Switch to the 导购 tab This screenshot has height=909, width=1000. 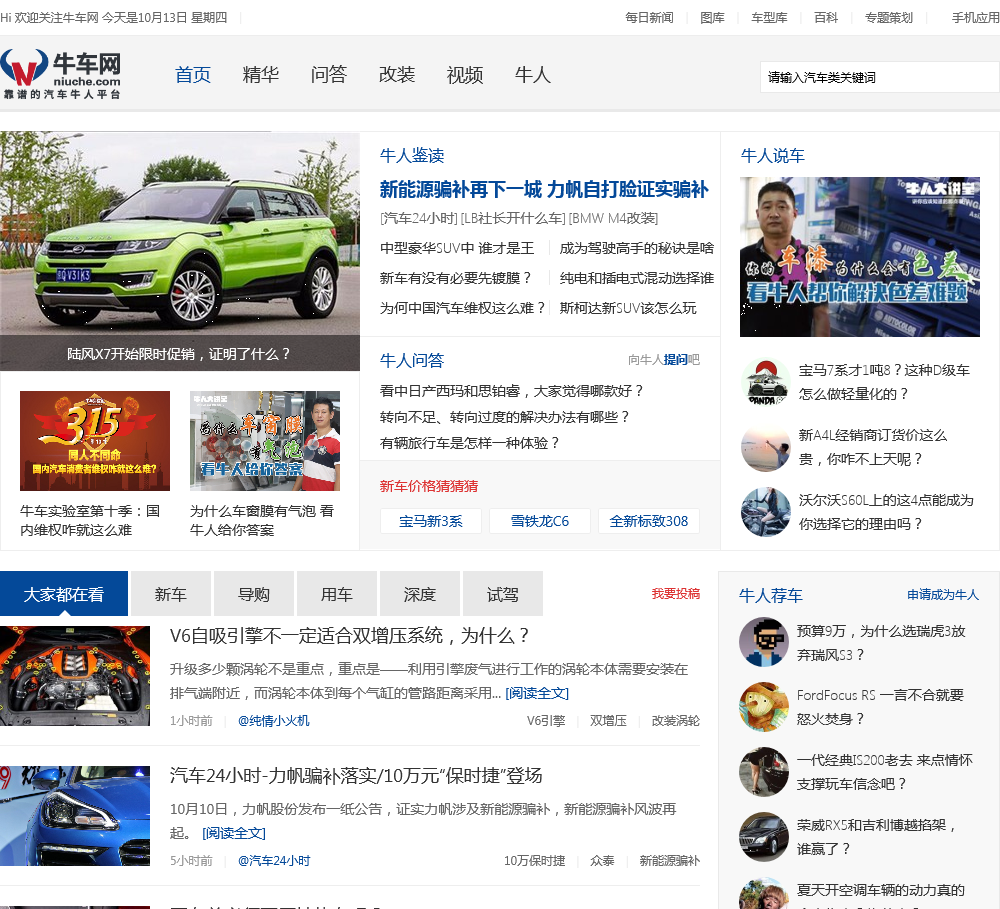(254, 594)
